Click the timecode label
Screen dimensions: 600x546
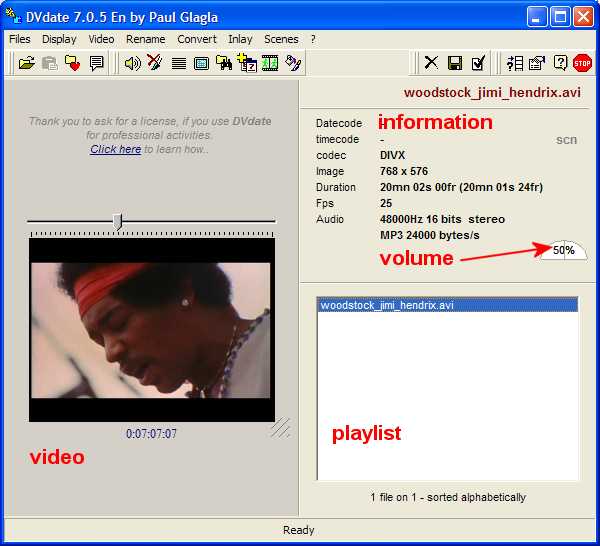(338, 139)
